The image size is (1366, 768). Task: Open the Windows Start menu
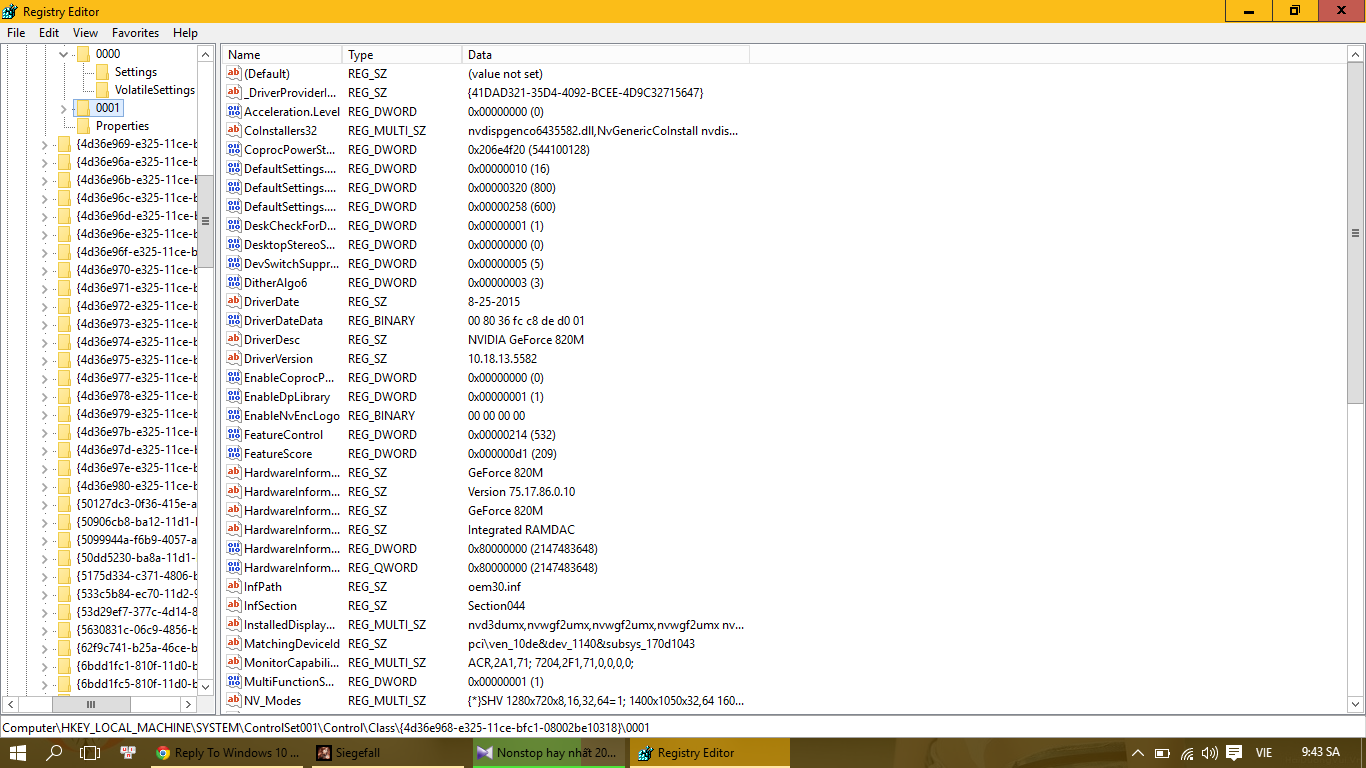click(x=18, y=753)
